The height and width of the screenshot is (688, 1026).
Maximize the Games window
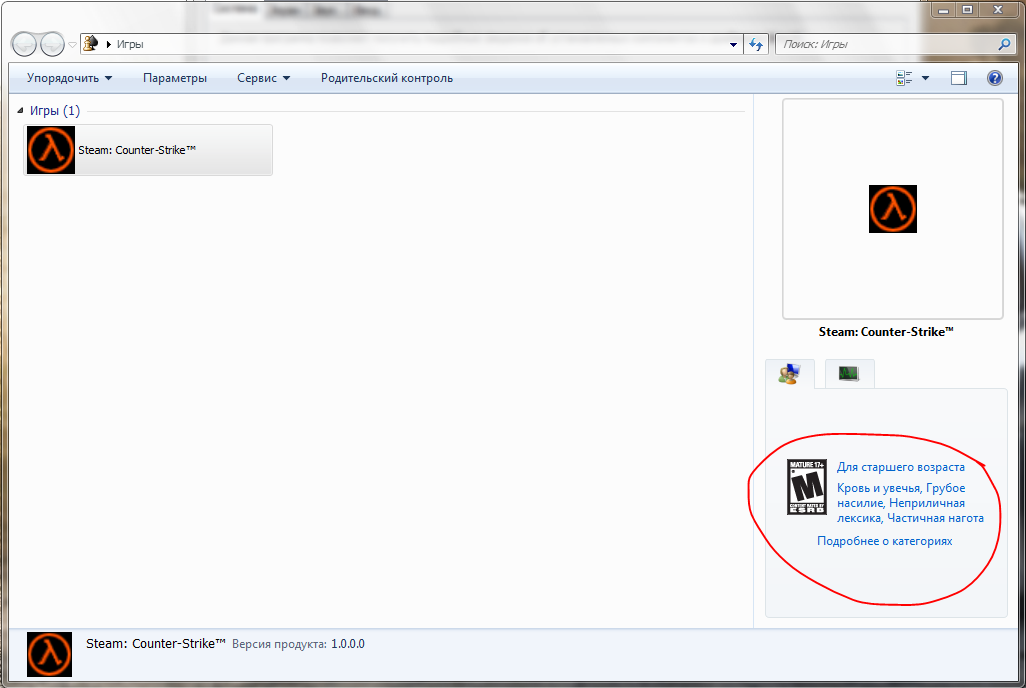[x=967, y=9]
